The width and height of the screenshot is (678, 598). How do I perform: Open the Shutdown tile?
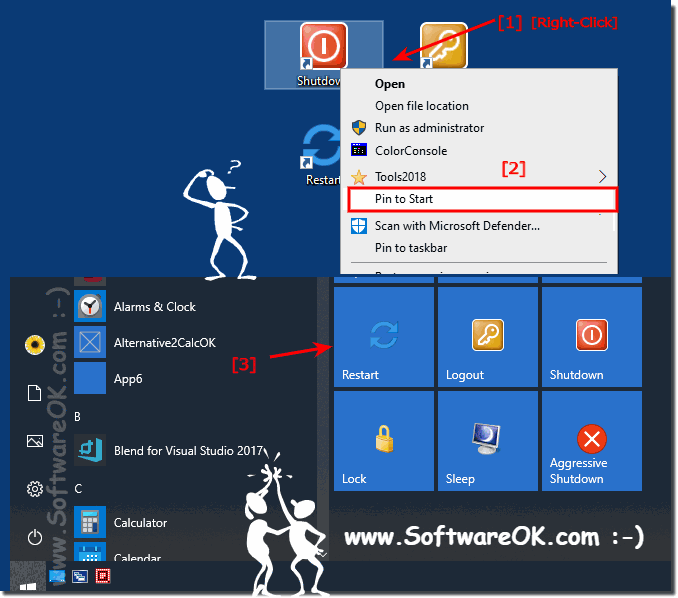tap(592, 337)
